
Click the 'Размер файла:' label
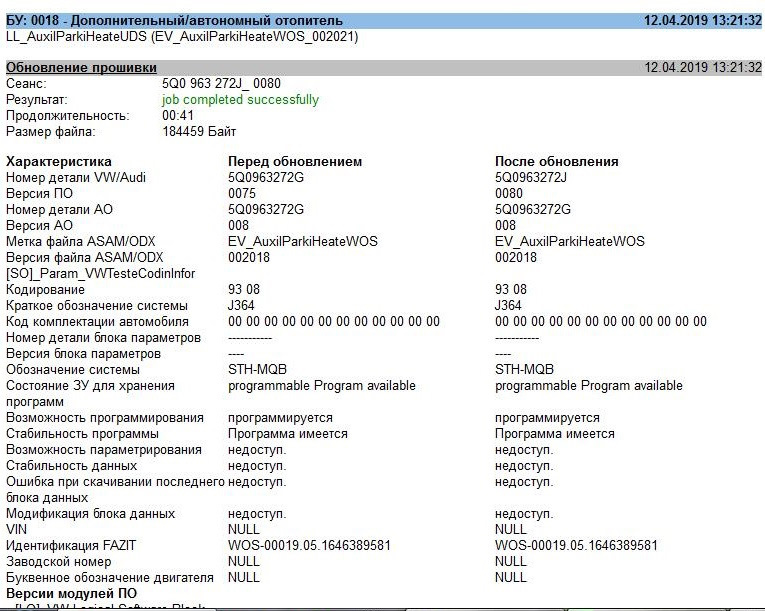tap(51, 132)
